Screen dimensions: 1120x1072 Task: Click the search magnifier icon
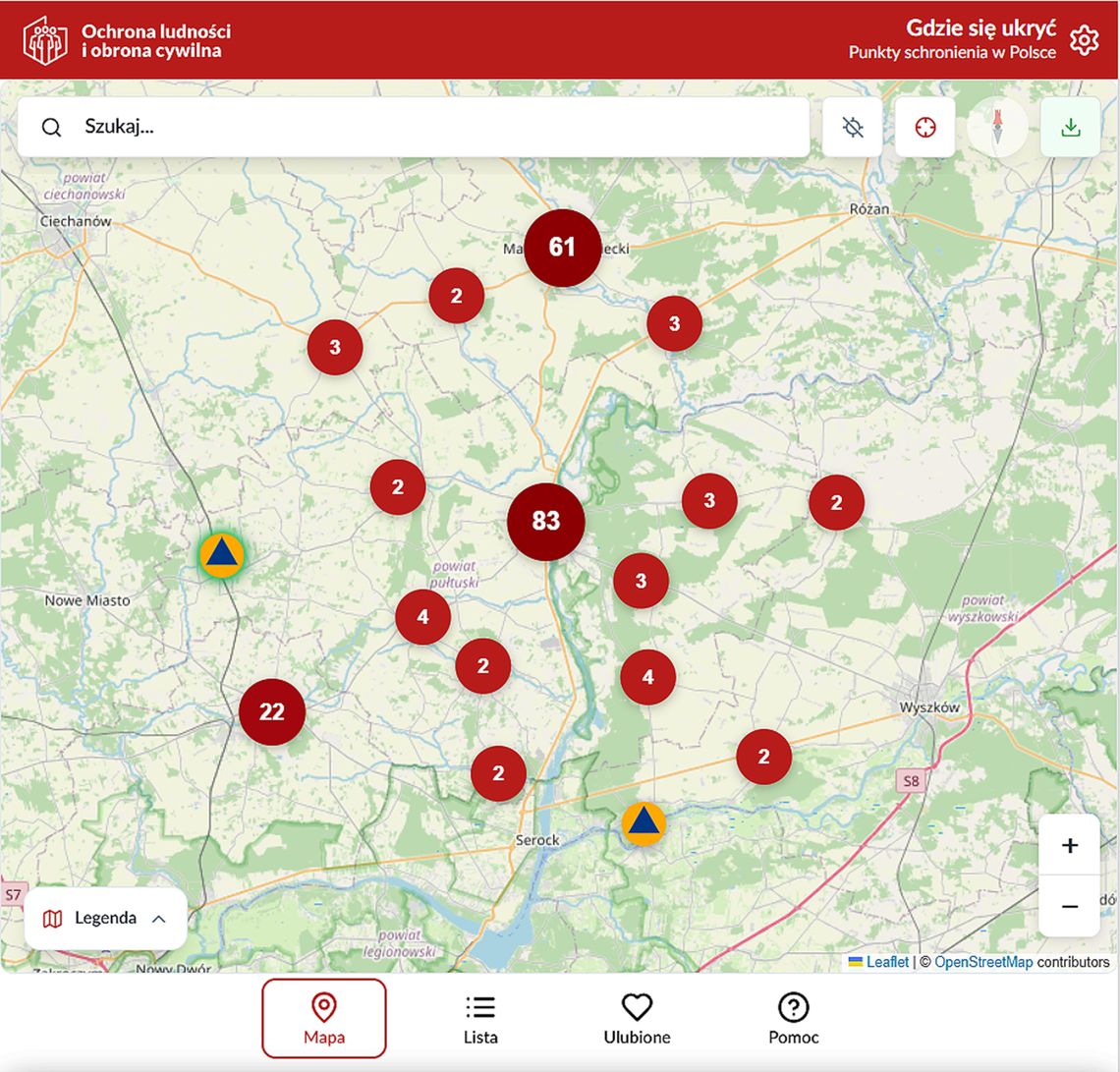tap(51, 127)
